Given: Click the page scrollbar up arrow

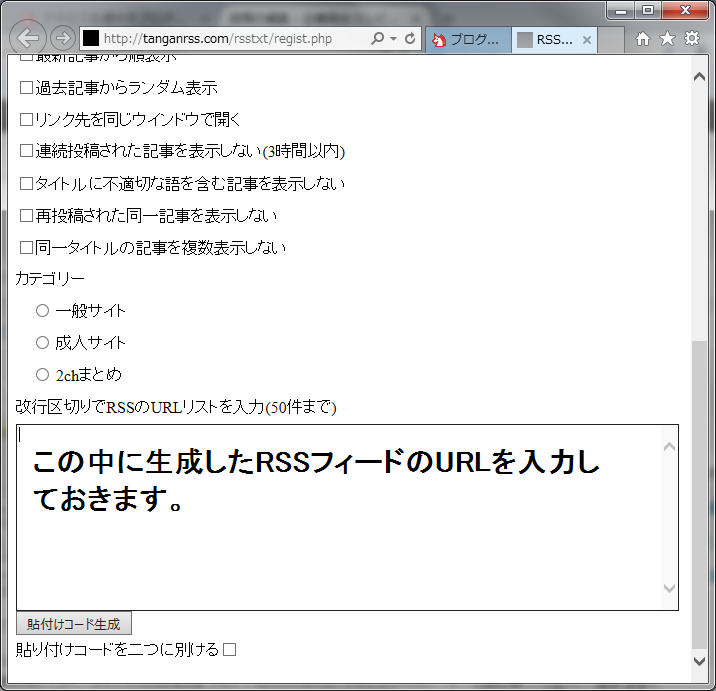Looking at the screenshot, I should (x=700, y=77).
